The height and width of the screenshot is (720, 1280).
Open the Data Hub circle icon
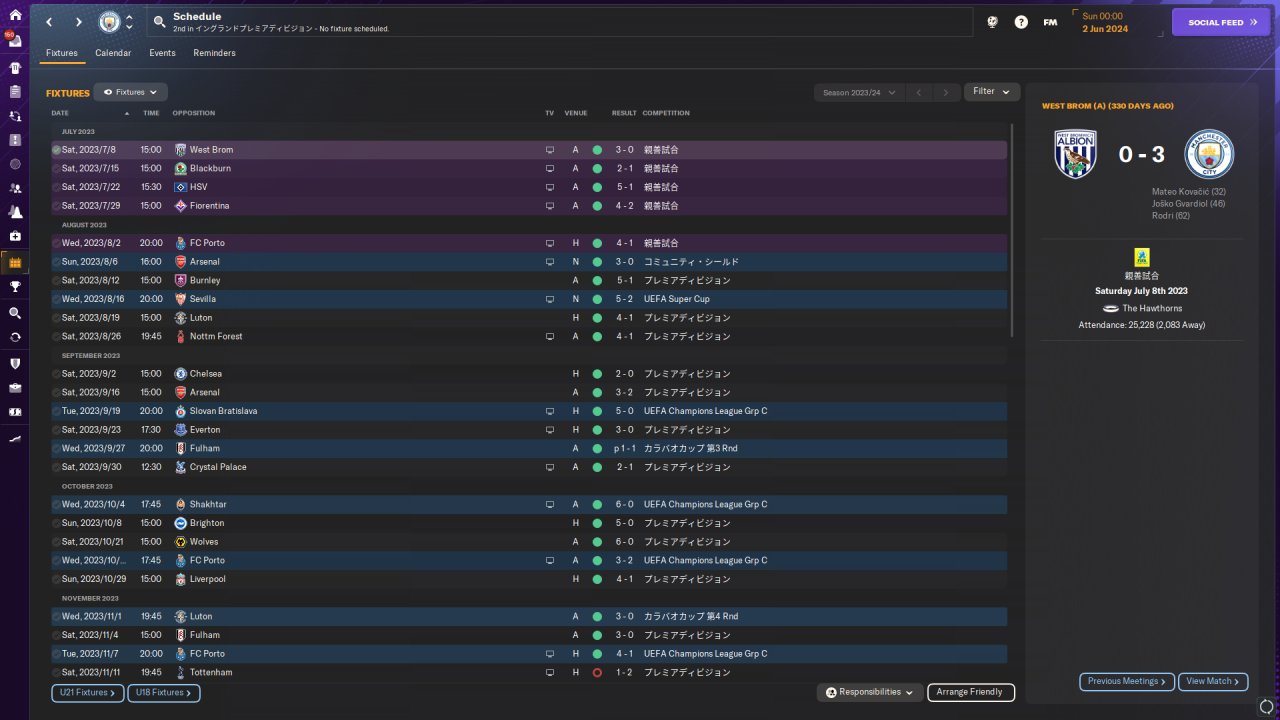coord(14,164)
